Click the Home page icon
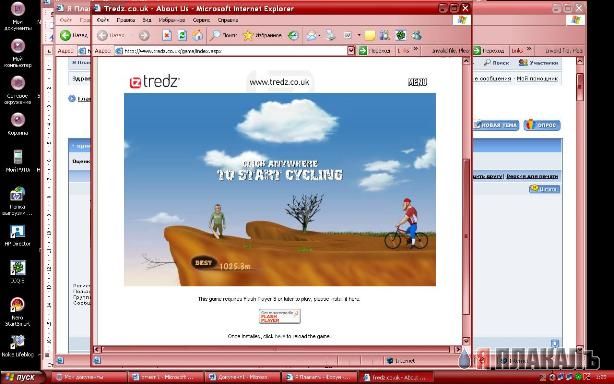614x384 pixels. click(x=198, y=36)
